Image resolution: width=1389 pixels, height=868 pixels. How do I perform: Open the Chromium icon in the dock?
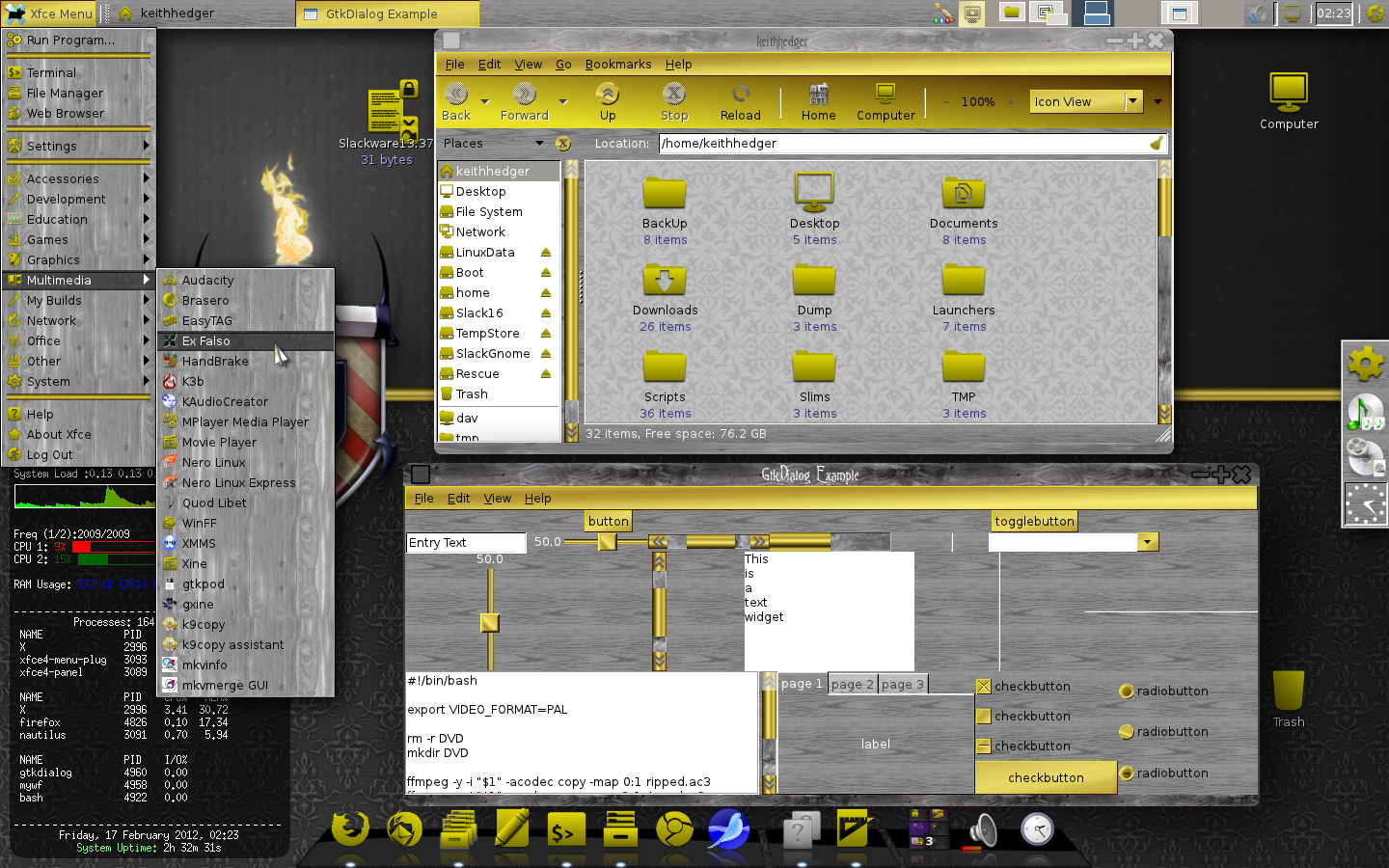click(x=674, y=829)
